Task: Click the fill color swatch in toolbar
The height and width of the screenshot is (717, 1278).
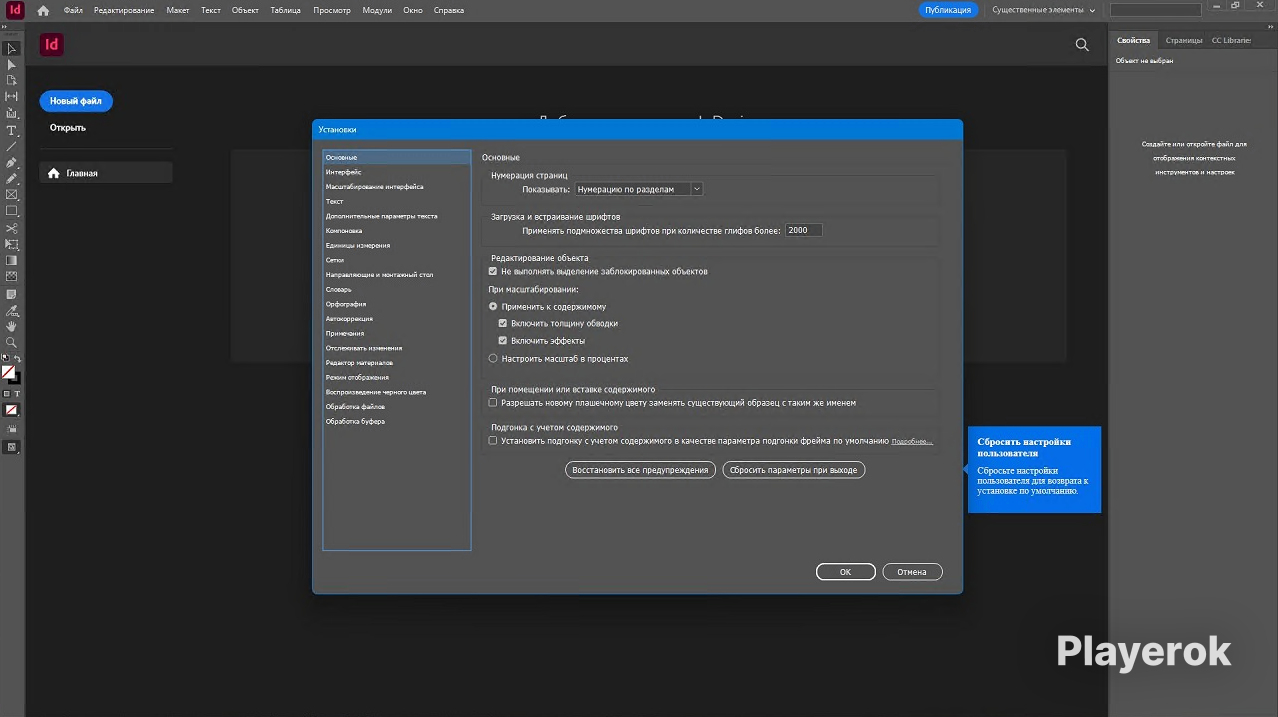Action: (x=8, y=372)
